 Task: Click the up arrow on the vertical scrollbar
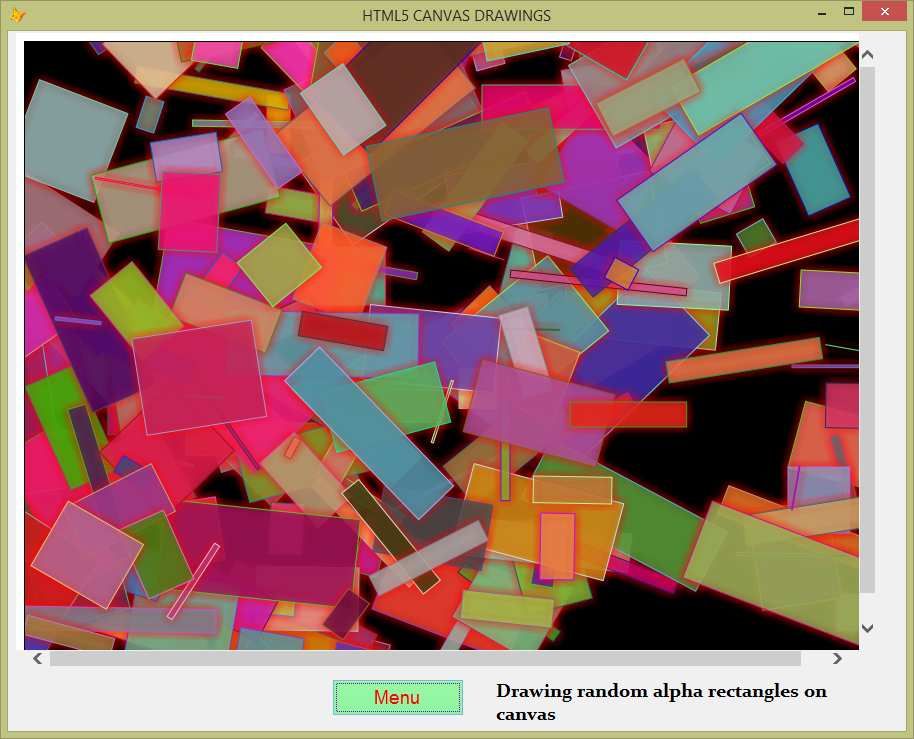[x=867, y=55]
